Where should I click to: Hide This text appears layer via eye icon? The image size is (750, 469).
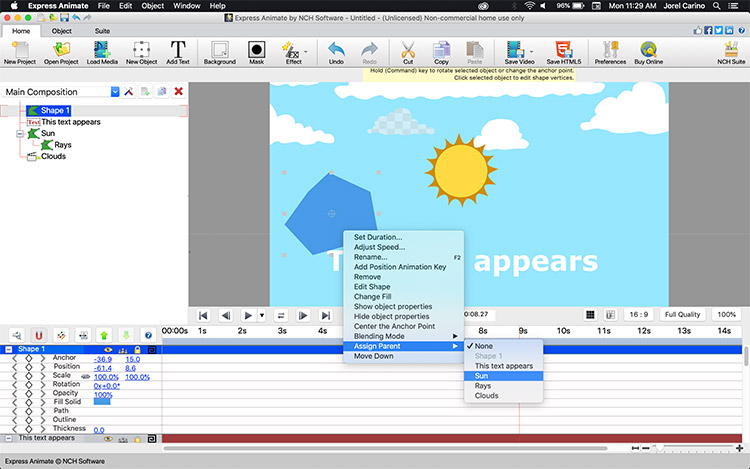(108, 438)
